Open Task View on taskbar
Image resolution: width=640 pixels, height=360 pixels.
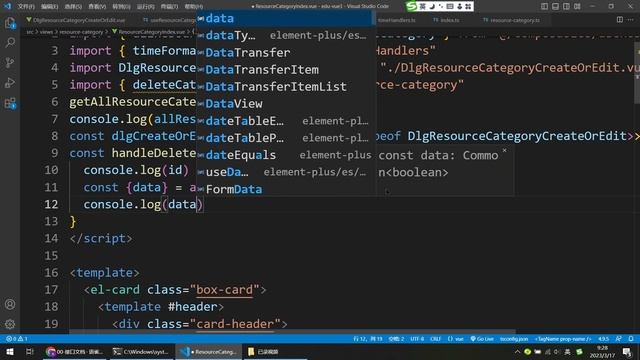[29, 351]
